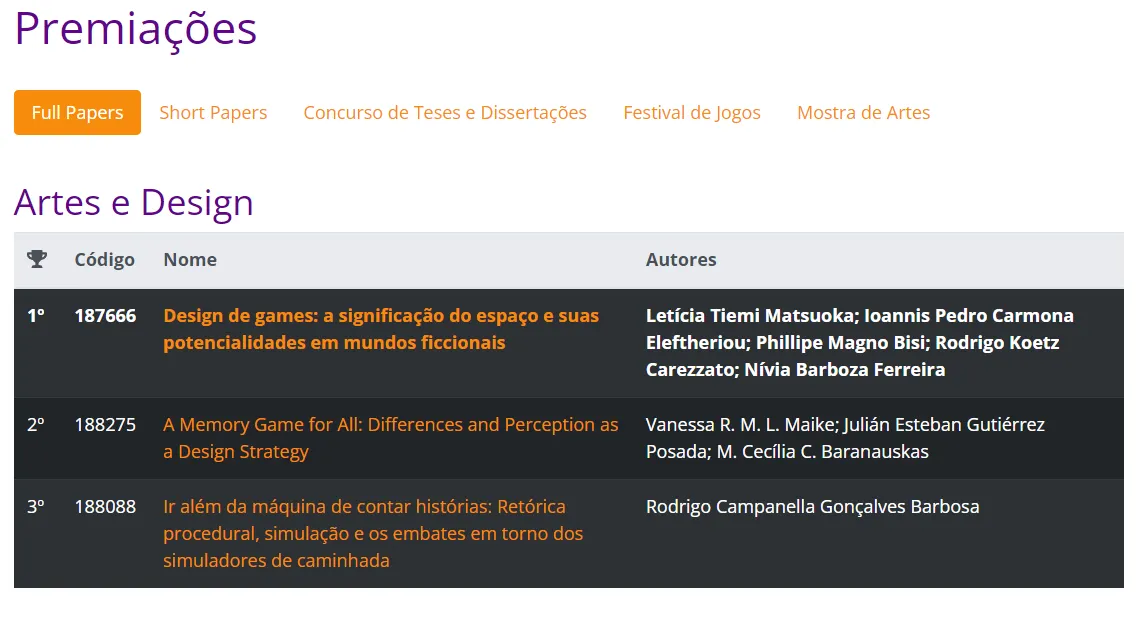This screenshot has height=621, width=1137.
Task: Click the Artes e Design section heading
Action: 133,203
